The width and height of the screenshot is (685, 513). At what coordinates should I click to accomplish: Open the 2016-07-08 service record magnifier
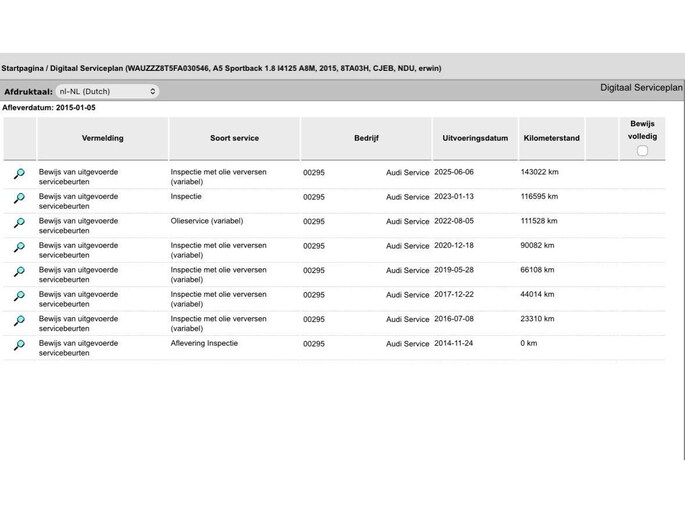(x=19, y=321)
